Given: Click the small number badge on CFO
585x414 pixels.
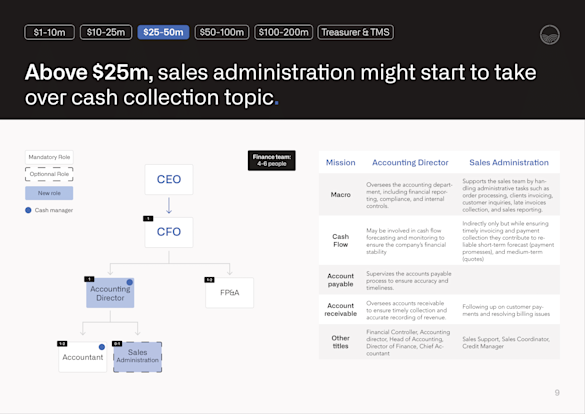Looking at the screenshot, I should [148, 219].
